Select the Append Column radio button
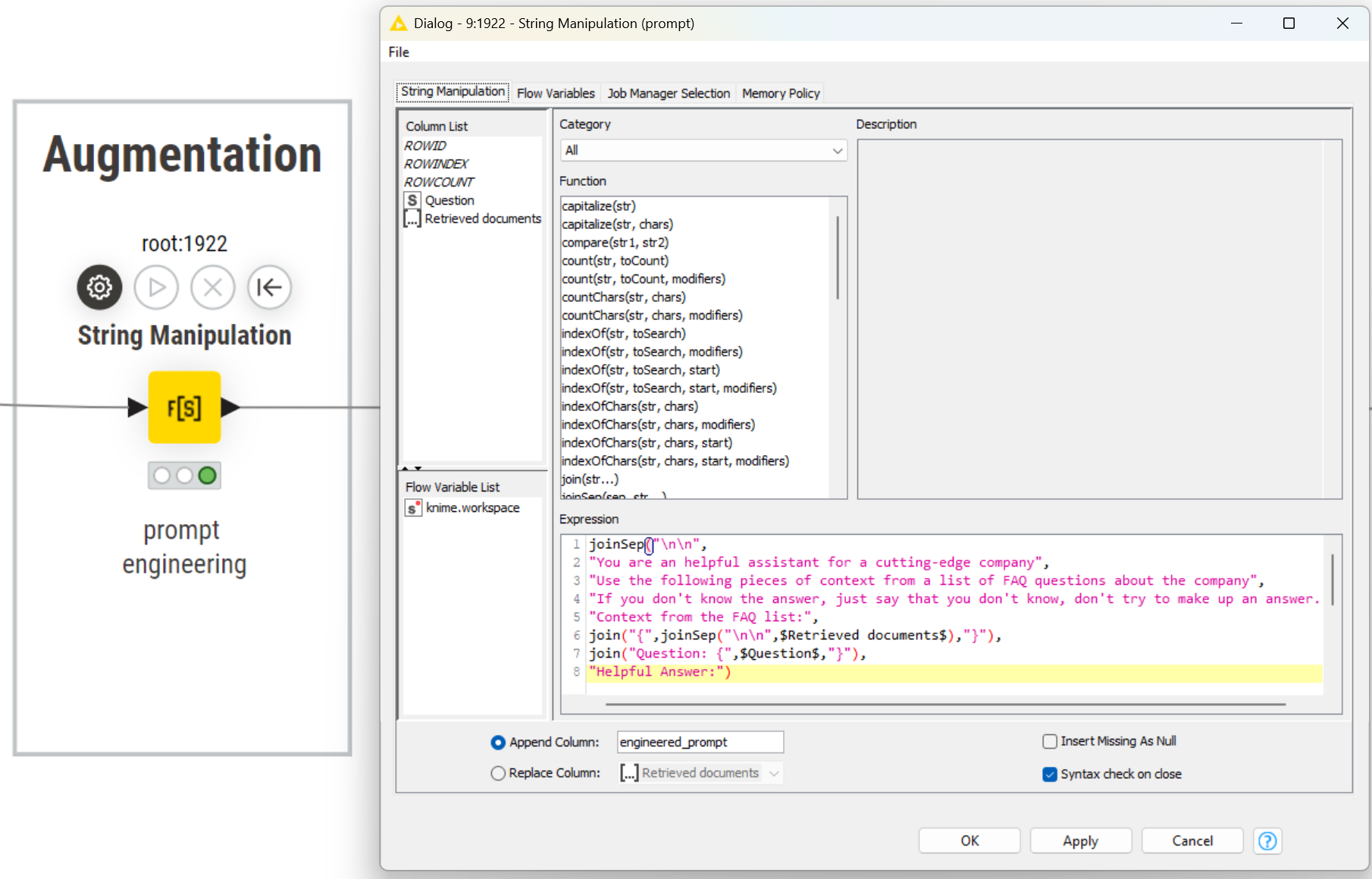This screenshot has width=1372, height=879. 498,742
